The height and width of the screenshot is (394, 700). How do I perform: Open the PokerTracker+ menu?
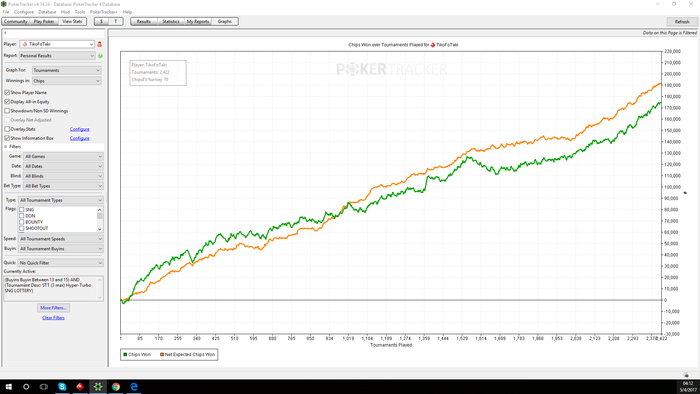pos(104,12)
